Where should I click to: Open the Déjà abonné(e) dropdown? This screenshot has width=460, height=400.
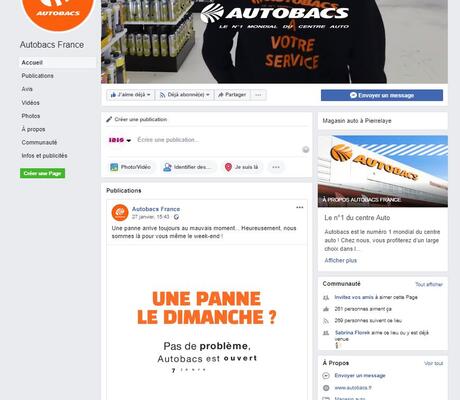click(184, 95)
